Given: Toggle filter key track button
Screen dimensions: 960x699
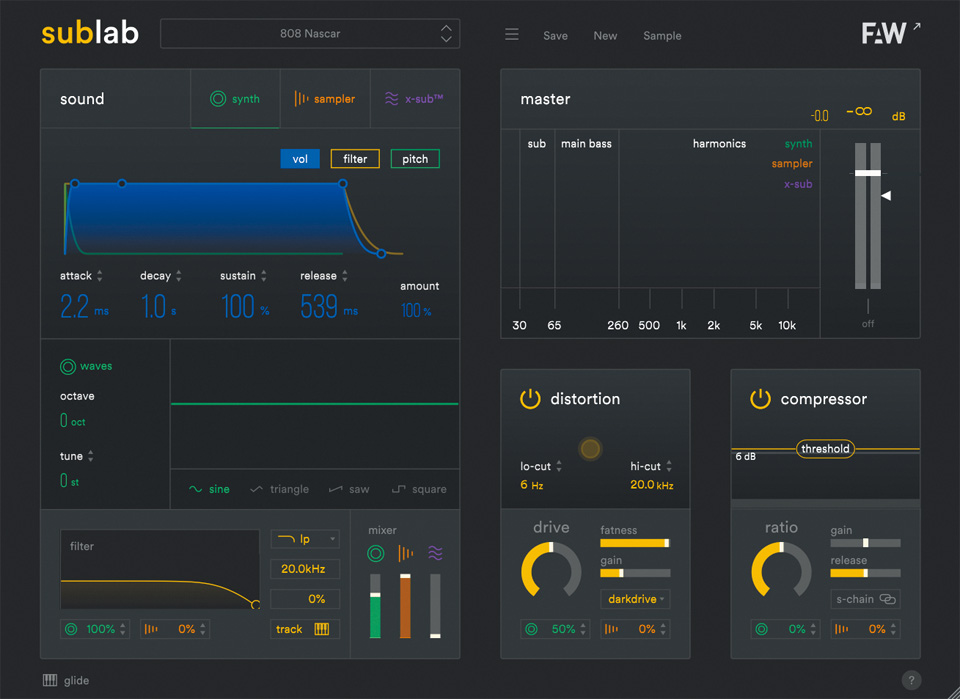Looking at the screenshot, I should (x=305, y=629).
